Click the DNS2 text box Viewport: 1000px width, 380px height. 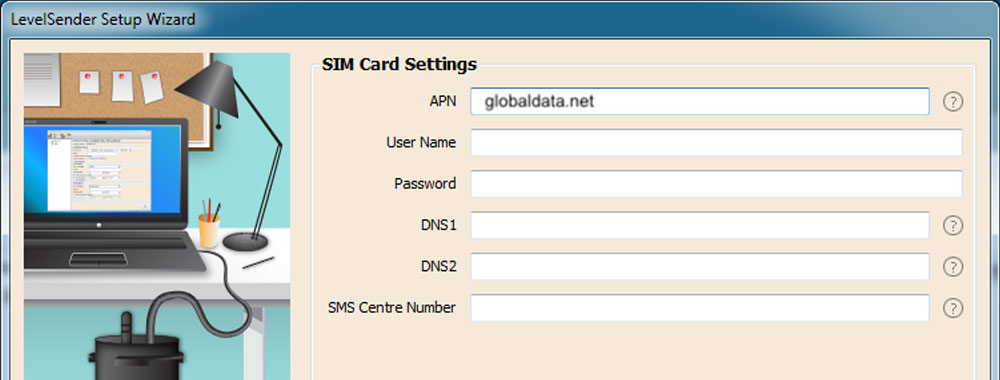[x=700, y=267]
